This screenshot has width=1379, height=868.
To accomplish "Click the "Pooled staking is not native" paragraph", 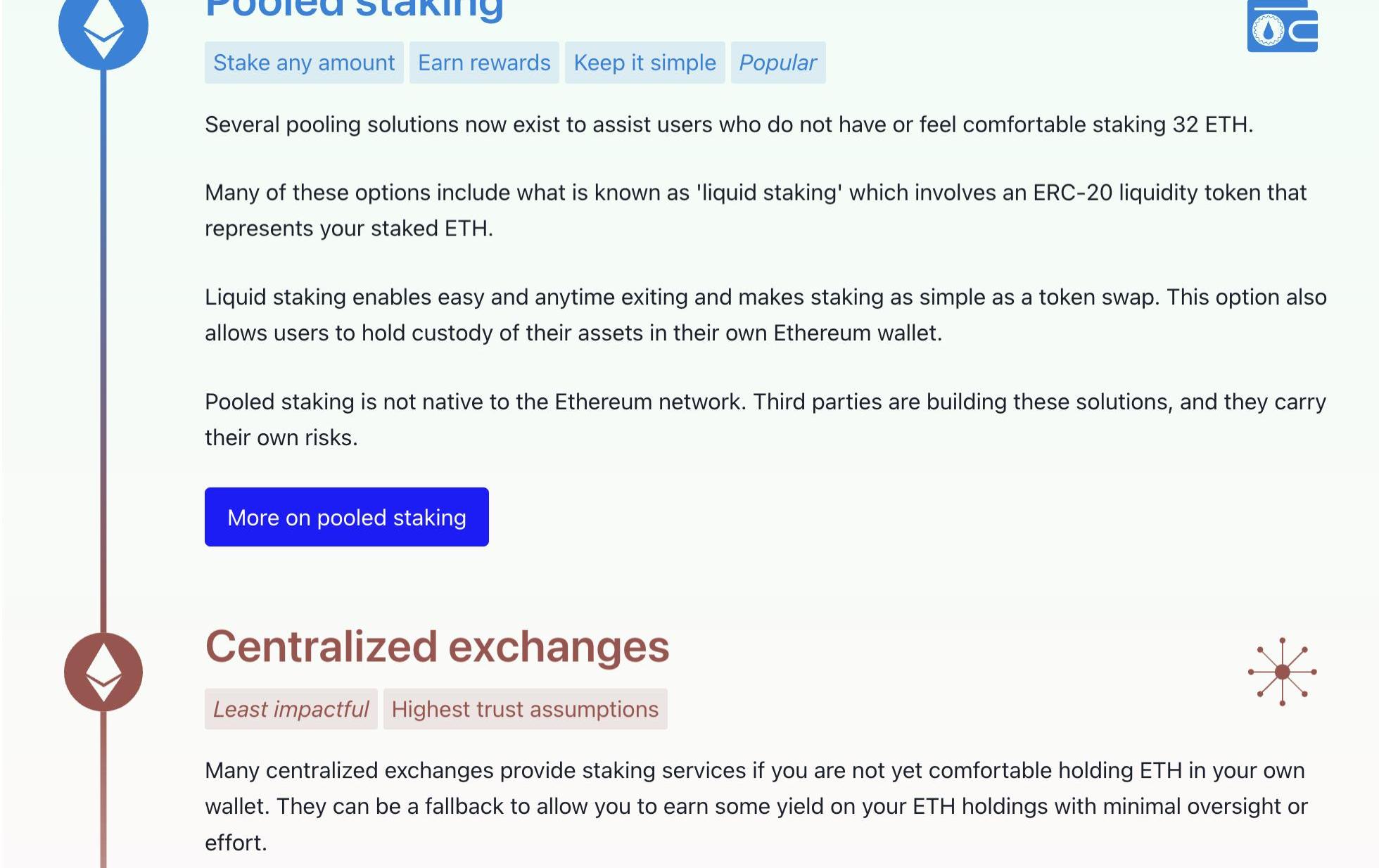I will click(x=765, y=419).
